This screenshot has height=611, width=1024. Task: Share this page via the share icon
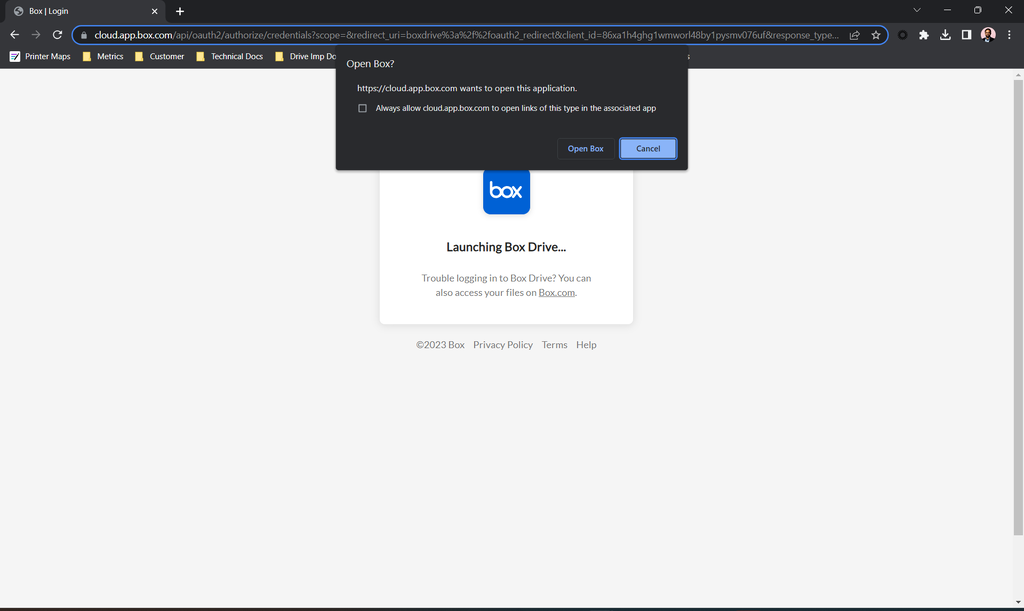click(855, 34)
